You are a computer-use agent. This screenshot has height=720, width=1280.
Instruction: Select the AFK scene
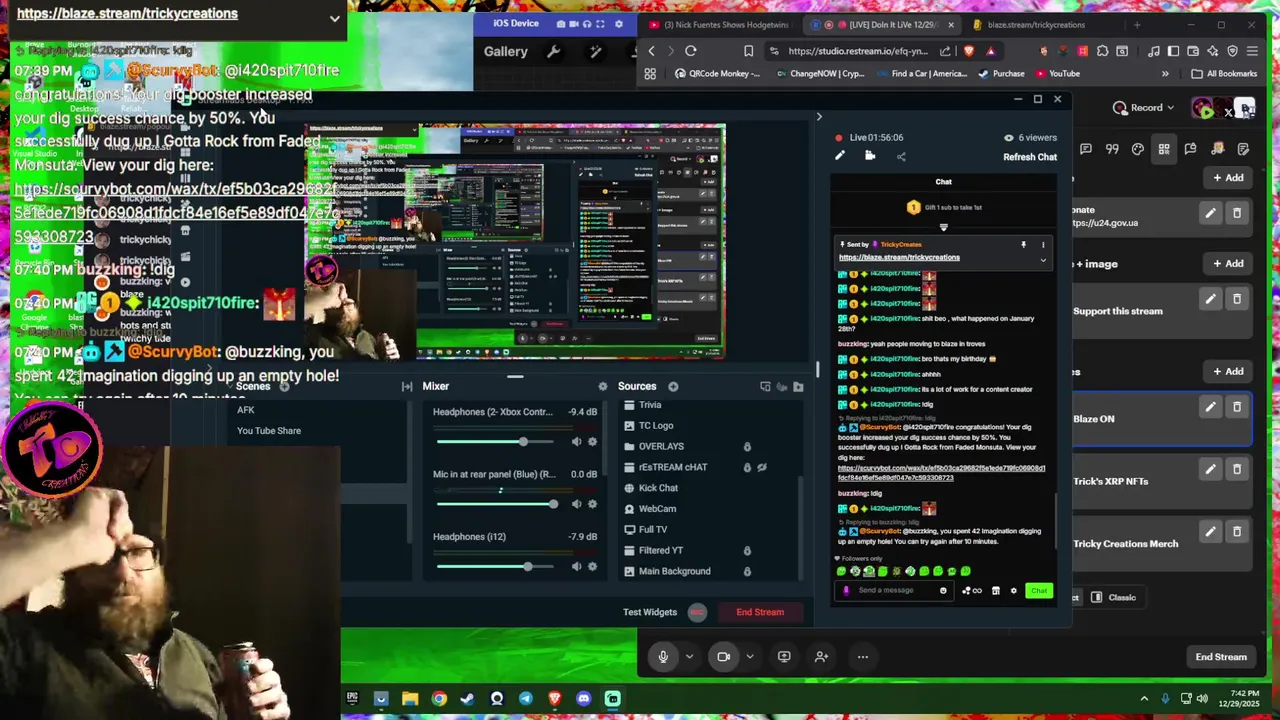(x=246, y=410)
